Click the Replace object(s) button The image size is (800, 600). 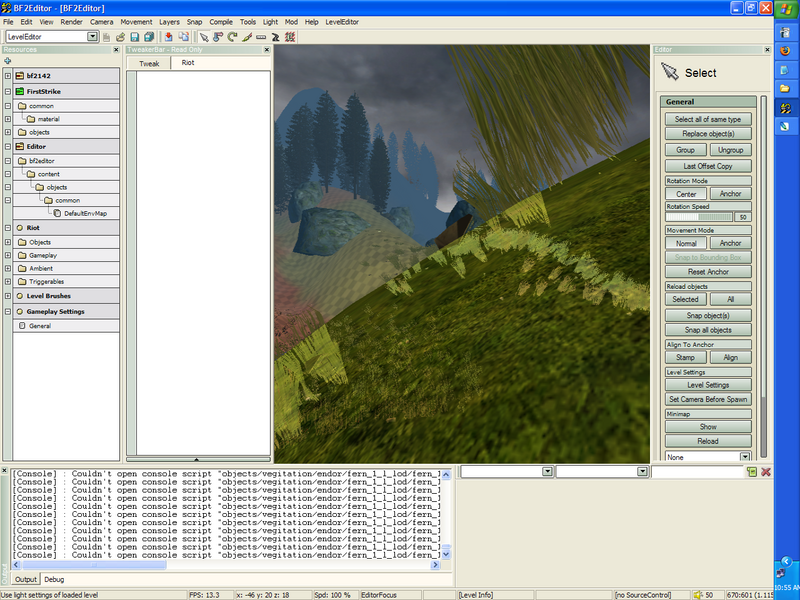(x=708, y=134)
